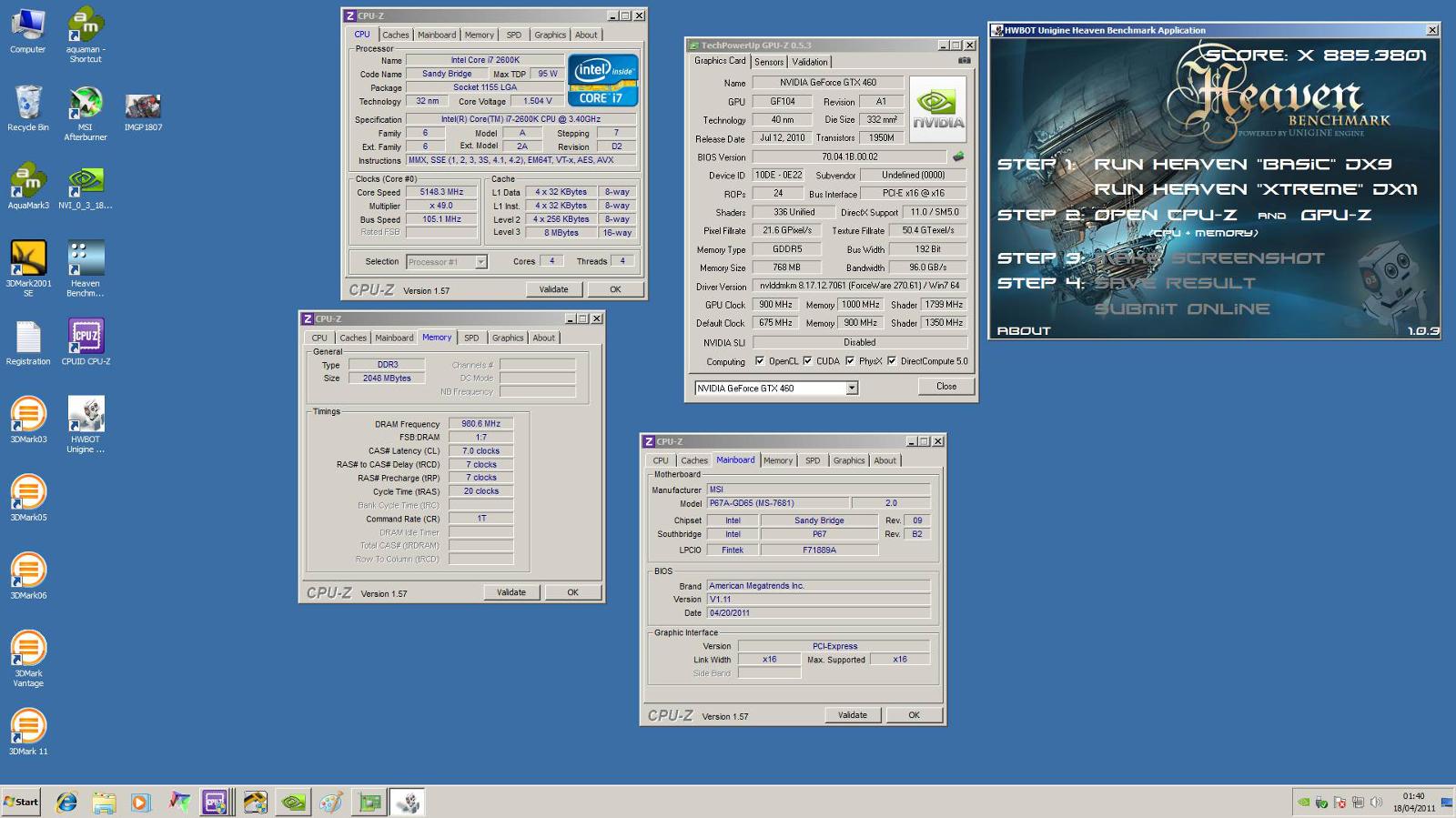The image size is (1456, 818).
Task: Click Validate in the CPU-Z mainboard window
Action: [x=853, y=715]
